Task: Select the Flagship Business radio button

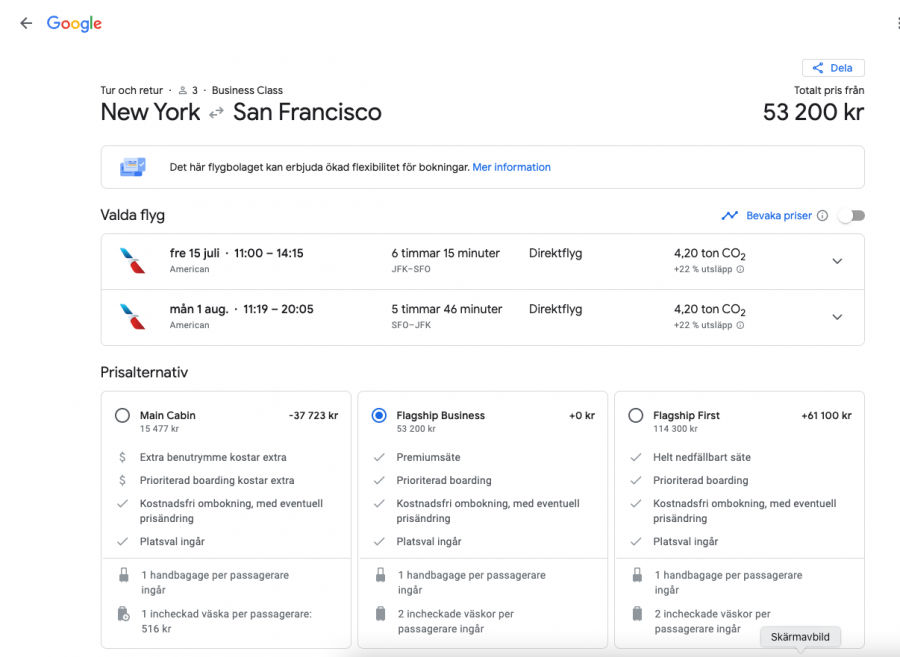Action: (379, 416)
